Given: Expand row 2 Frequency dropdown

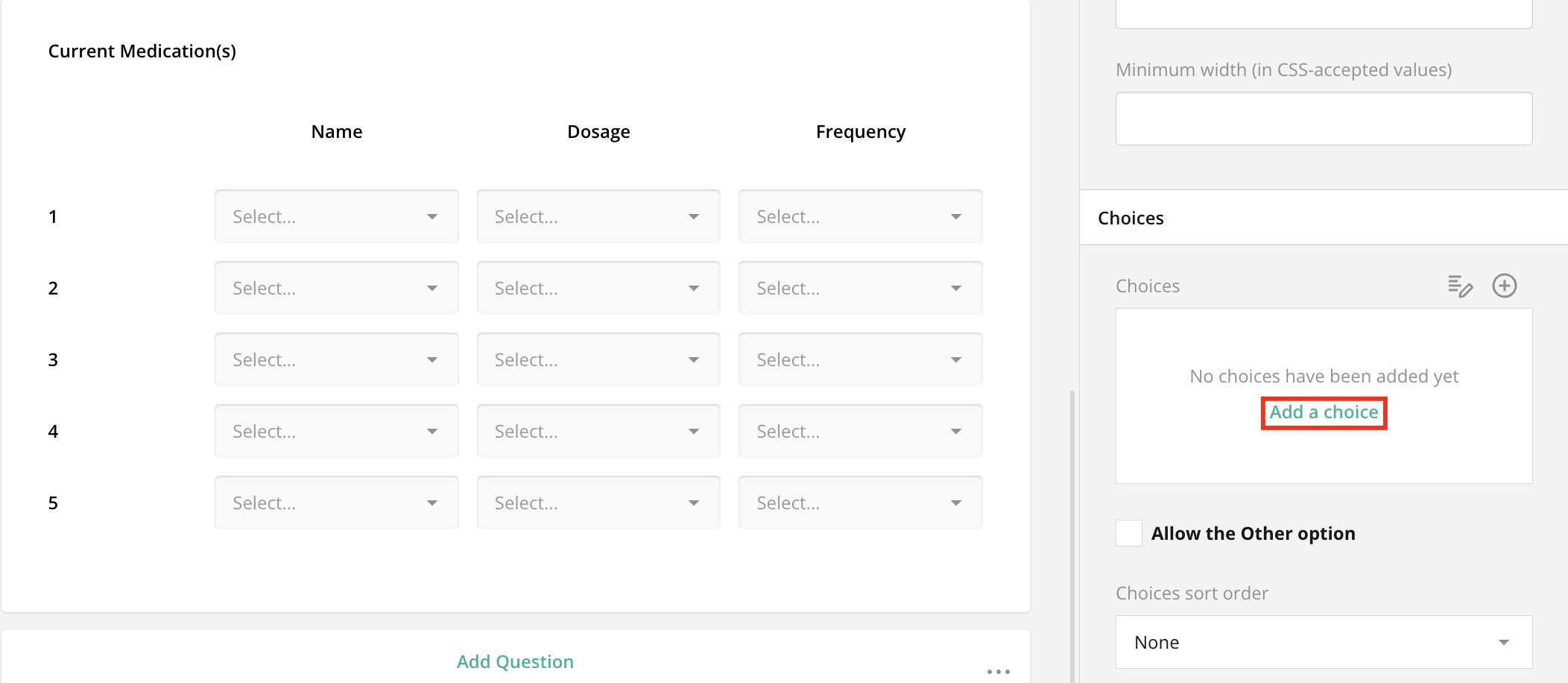Looking at the screenshot, I should pos(860,289).
